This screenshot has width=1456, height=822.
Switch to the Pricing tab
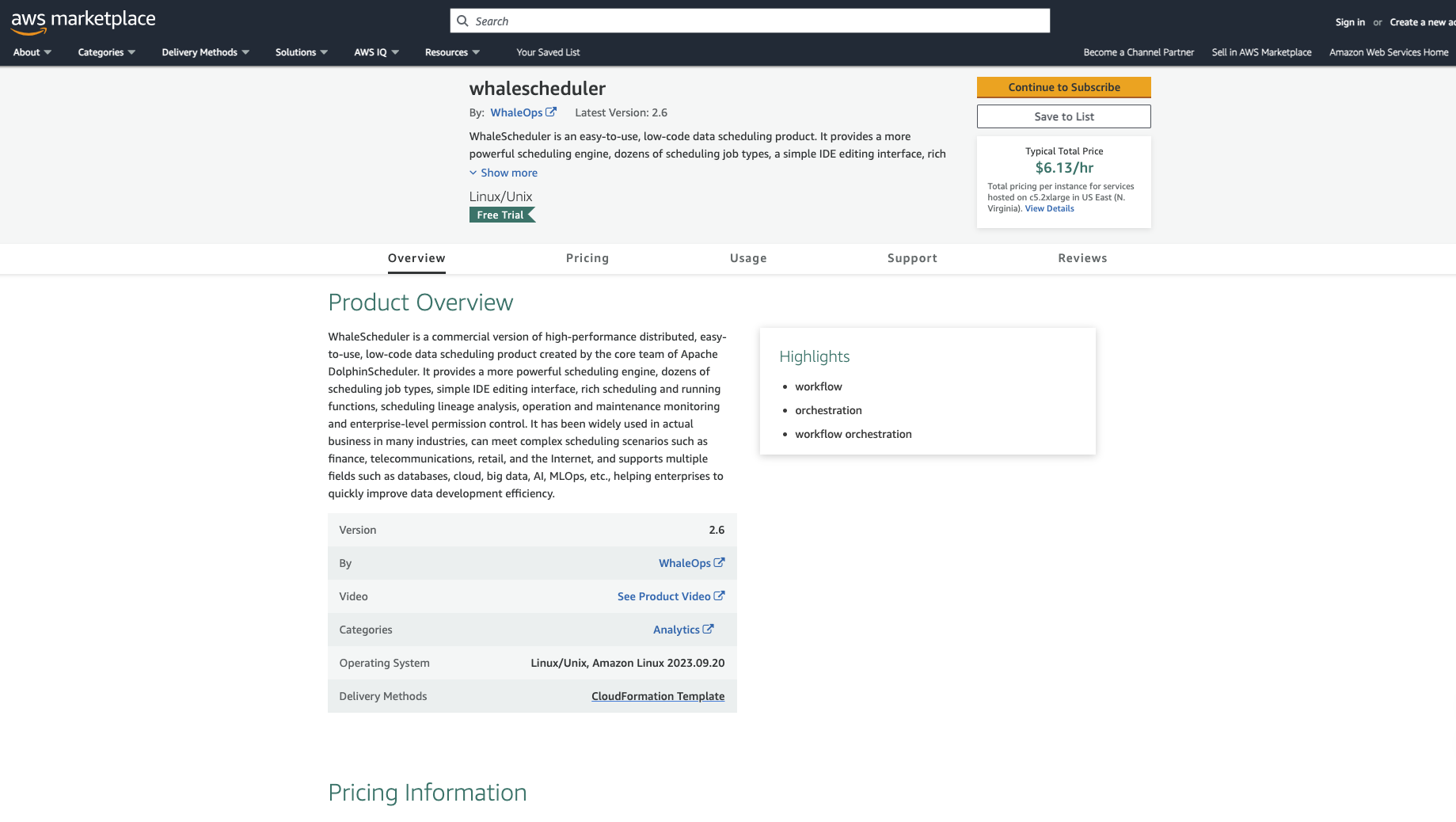[587, 258]
